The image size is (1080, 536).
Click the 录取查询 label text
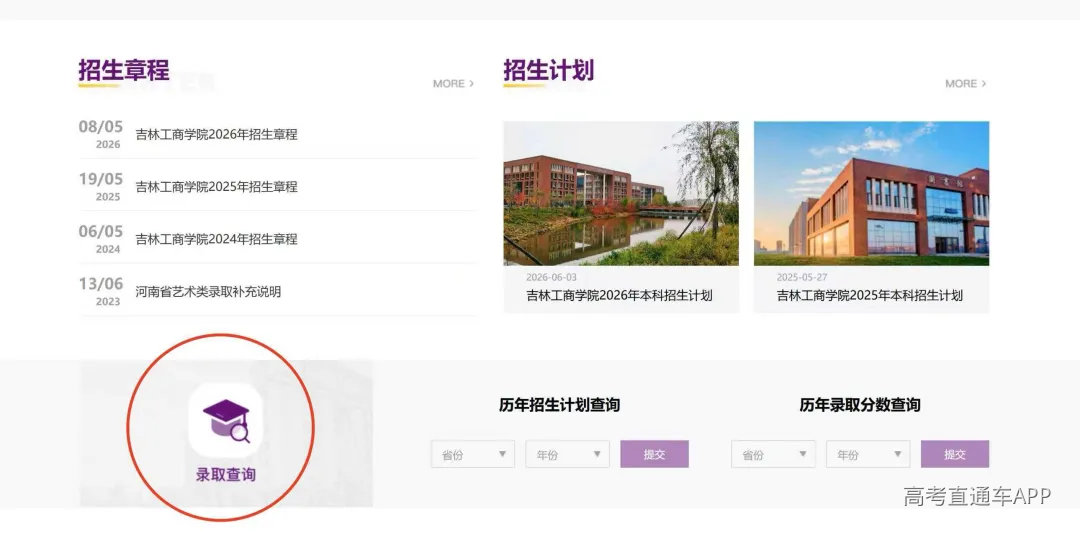pos(225,475)
